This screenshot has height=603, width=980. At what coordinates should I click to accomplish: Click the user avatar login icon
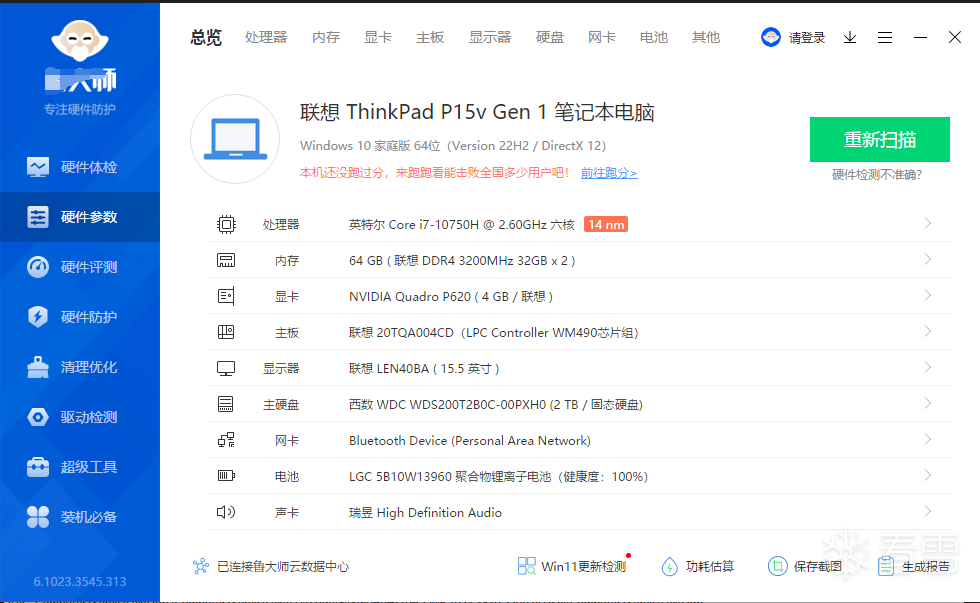pyautogui.click(x=771, y=37)
